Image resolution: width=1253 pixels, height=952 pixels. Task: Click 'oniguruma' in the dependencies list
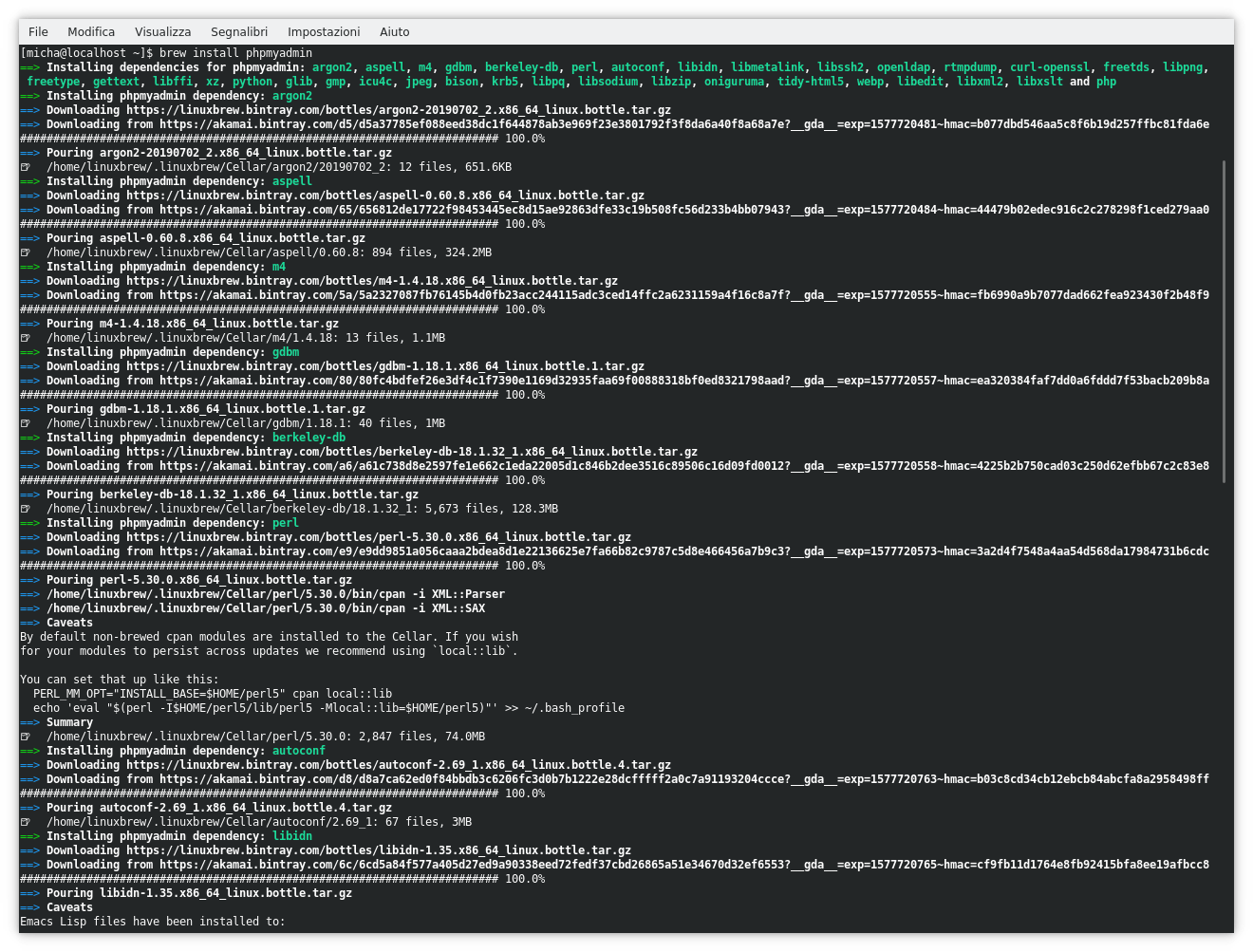pos(734,82)
